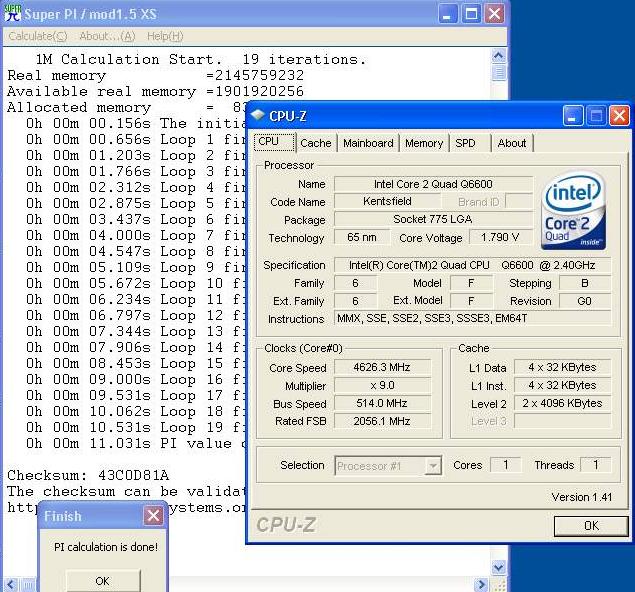
Task: Click the 11.031s PI value line
Action: point(136,443)
